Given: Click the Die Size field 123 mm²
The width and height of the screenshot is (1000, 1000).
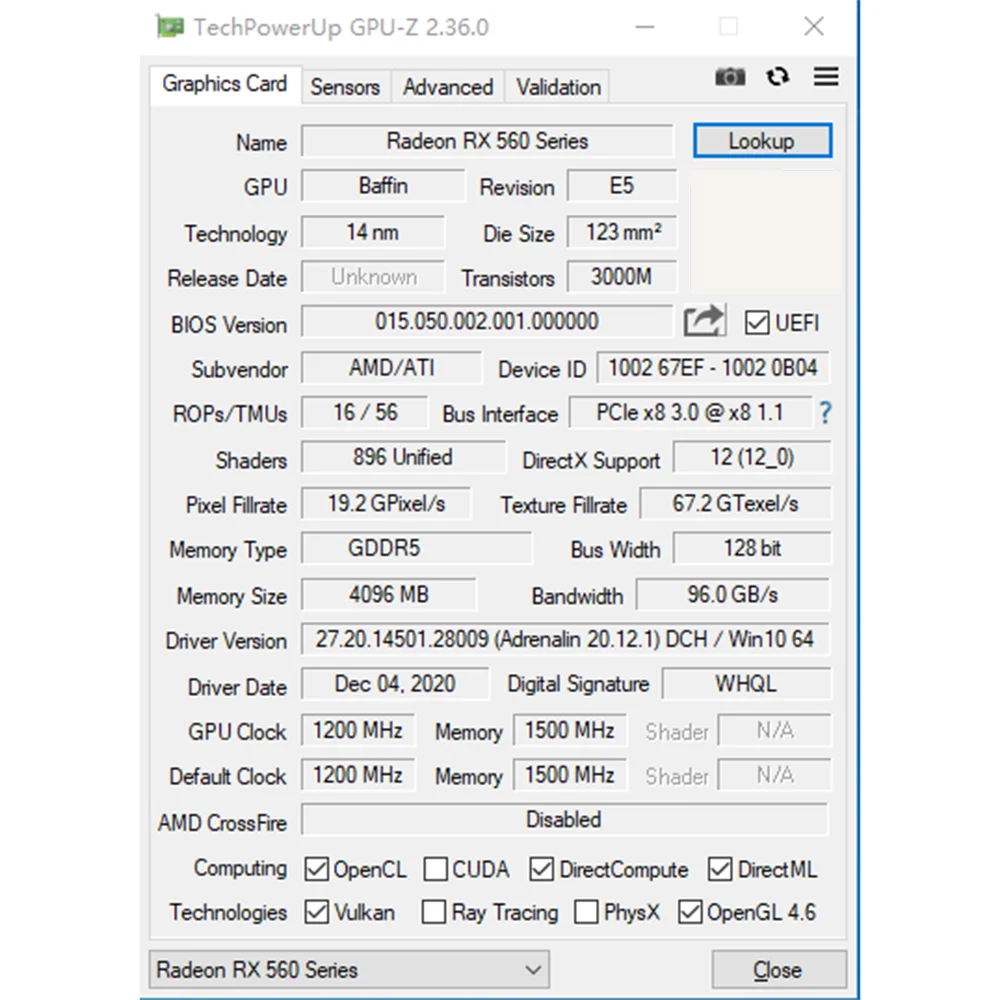Looking at the screenshot, I should click(622, 232).
